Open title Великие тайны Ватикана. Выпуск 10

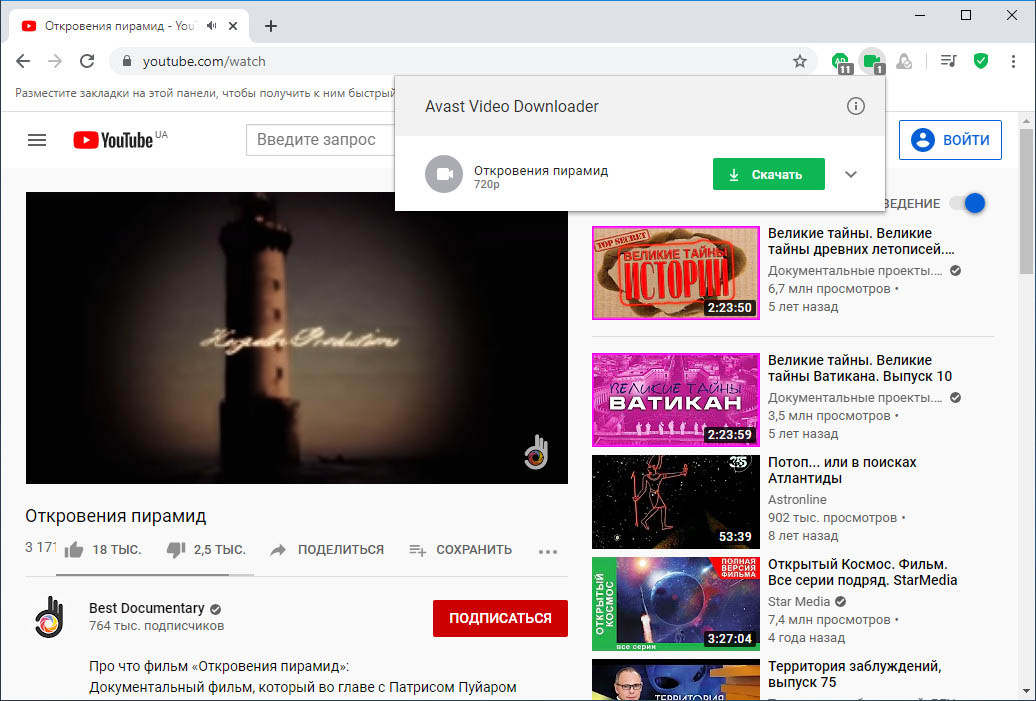coord(860,368)
